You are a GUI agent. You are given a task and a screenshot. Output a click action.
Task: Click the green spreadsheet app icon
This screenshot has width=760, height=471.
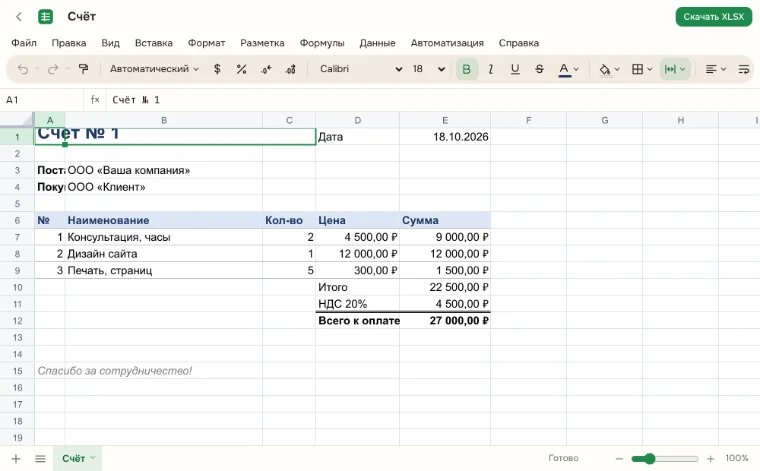(46, 16)
